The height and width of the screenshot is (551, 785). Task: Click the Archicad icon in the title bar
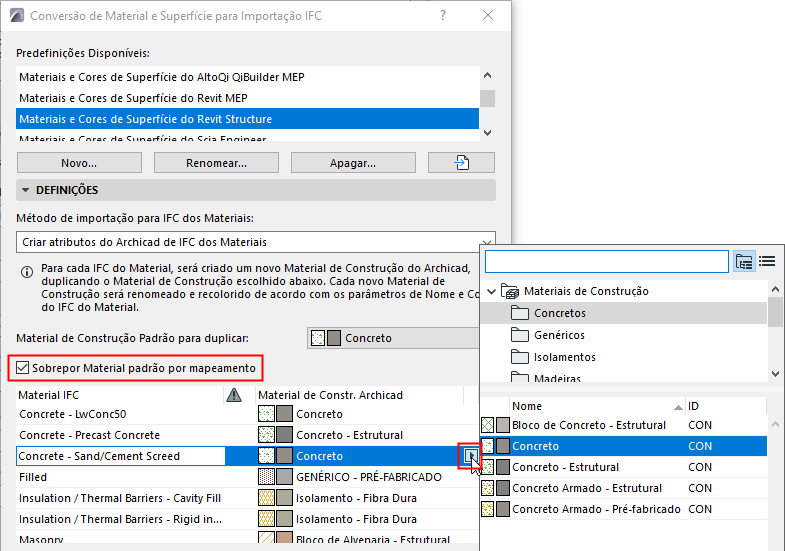tap(17, 16)
